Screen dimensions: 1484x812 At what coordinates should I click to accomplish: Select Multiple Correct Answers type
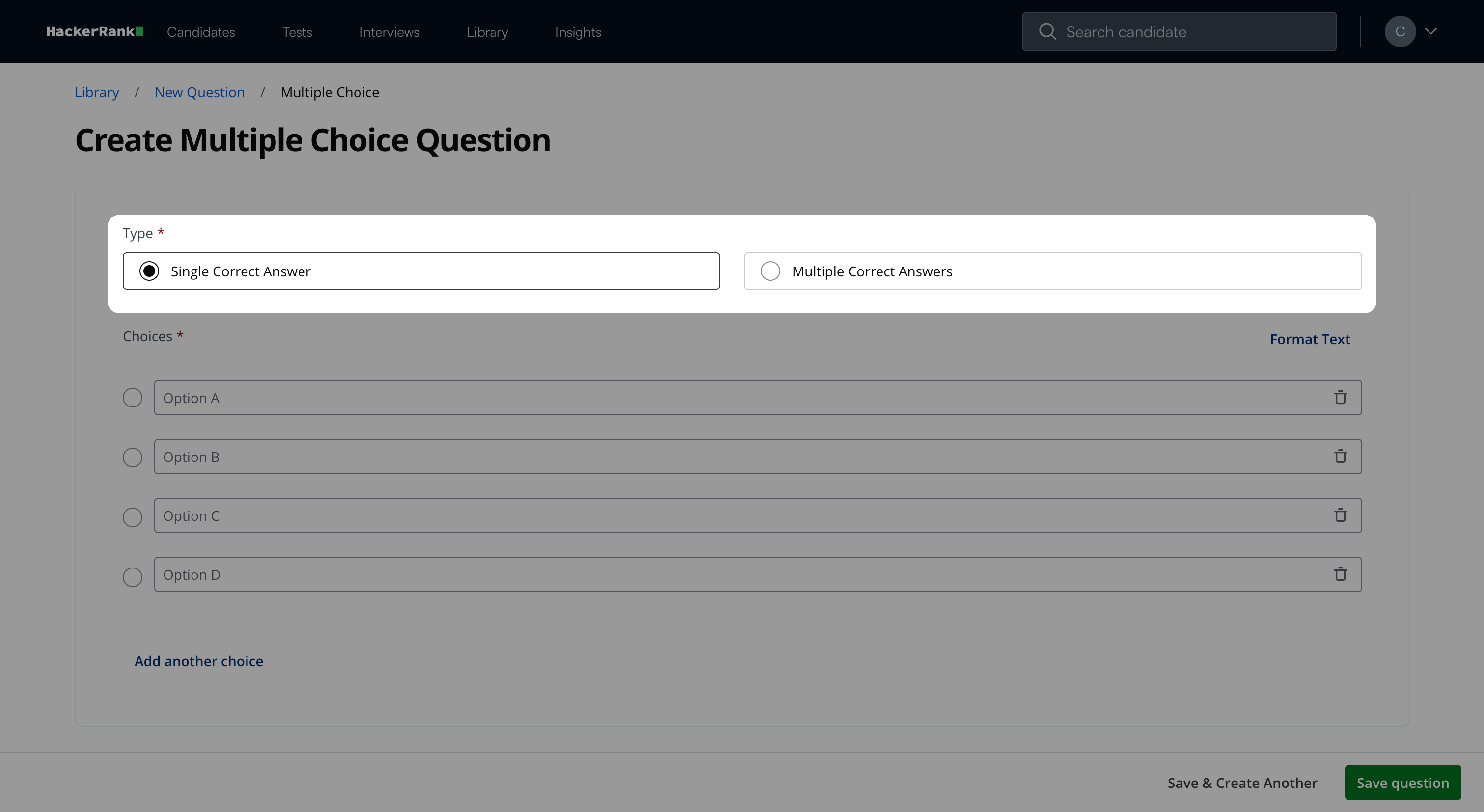click(x=770, y=271)
